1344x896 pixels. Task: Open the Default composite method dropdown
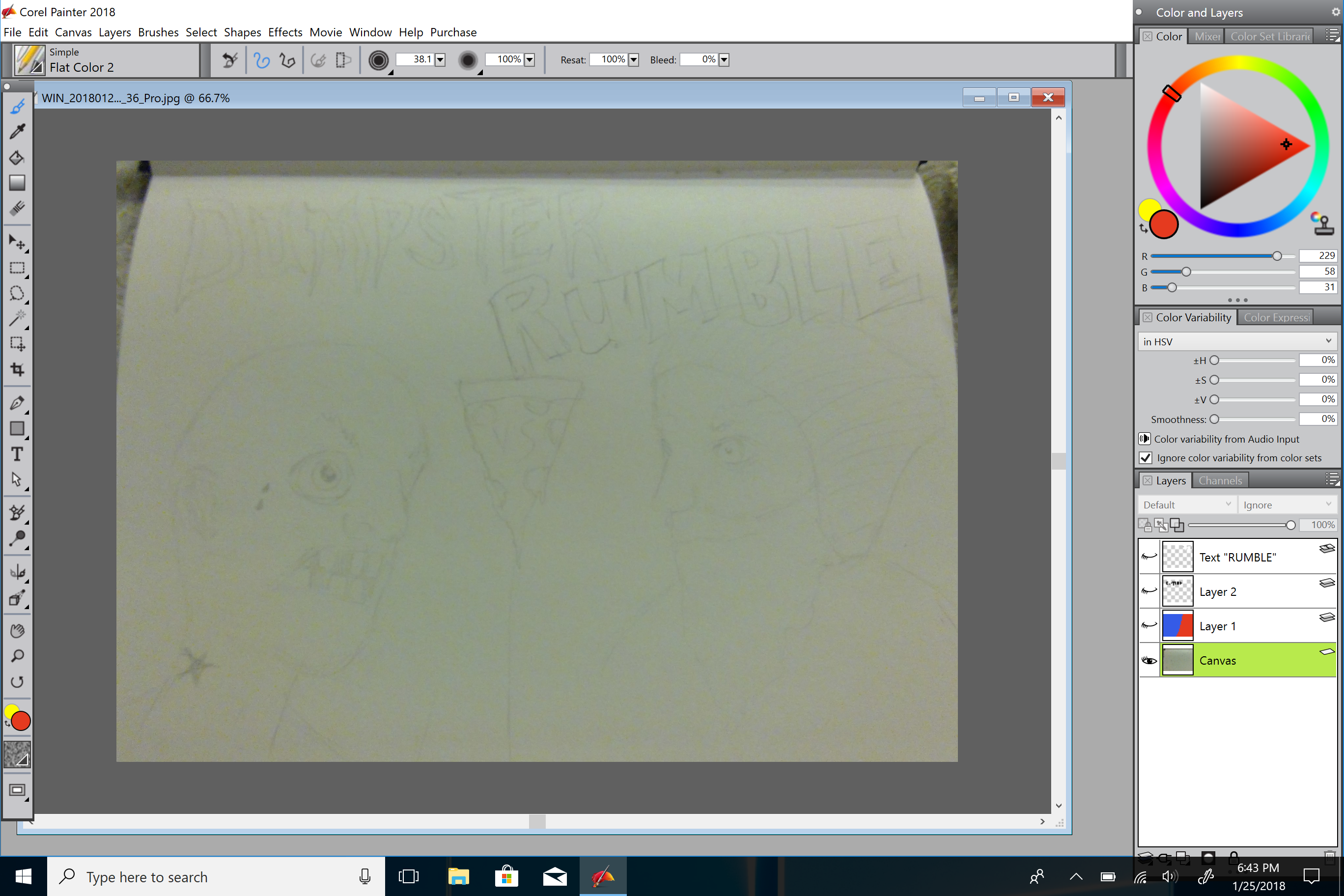(1186, 504)
